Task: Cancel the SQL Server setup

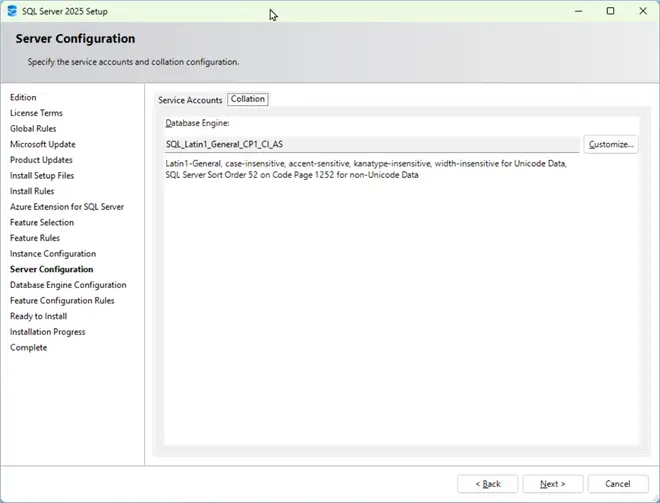Action: (617, 484)
